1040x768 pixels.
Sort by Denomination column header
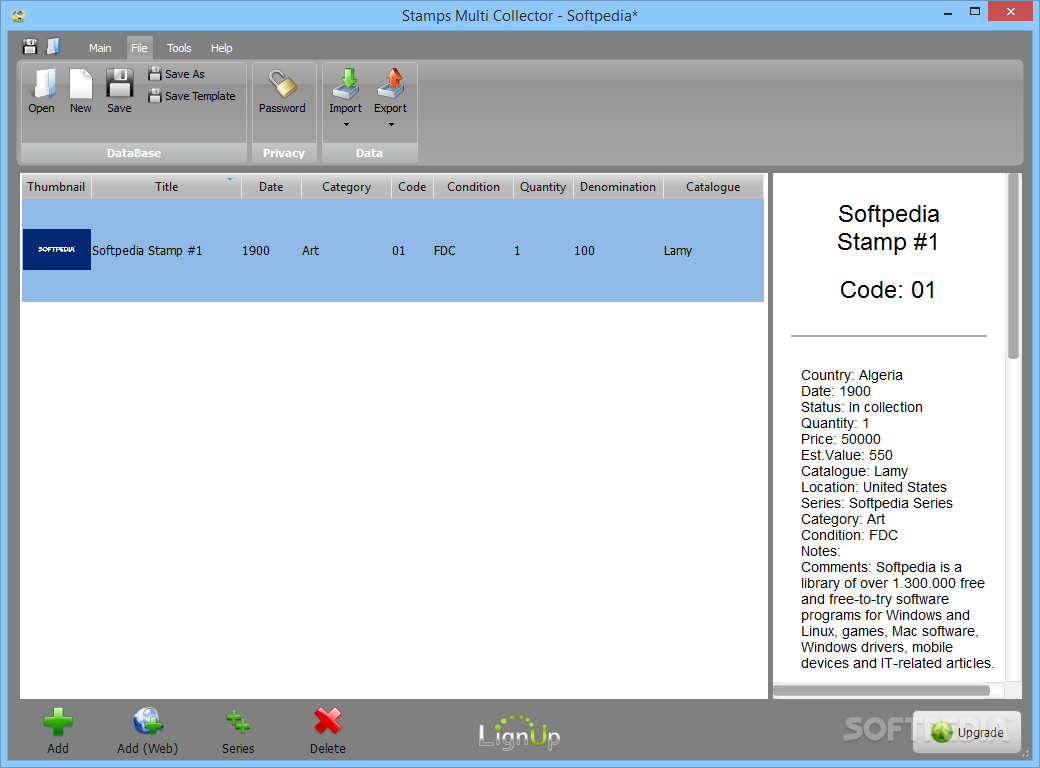pyautogui.click(x=618, y=187)
